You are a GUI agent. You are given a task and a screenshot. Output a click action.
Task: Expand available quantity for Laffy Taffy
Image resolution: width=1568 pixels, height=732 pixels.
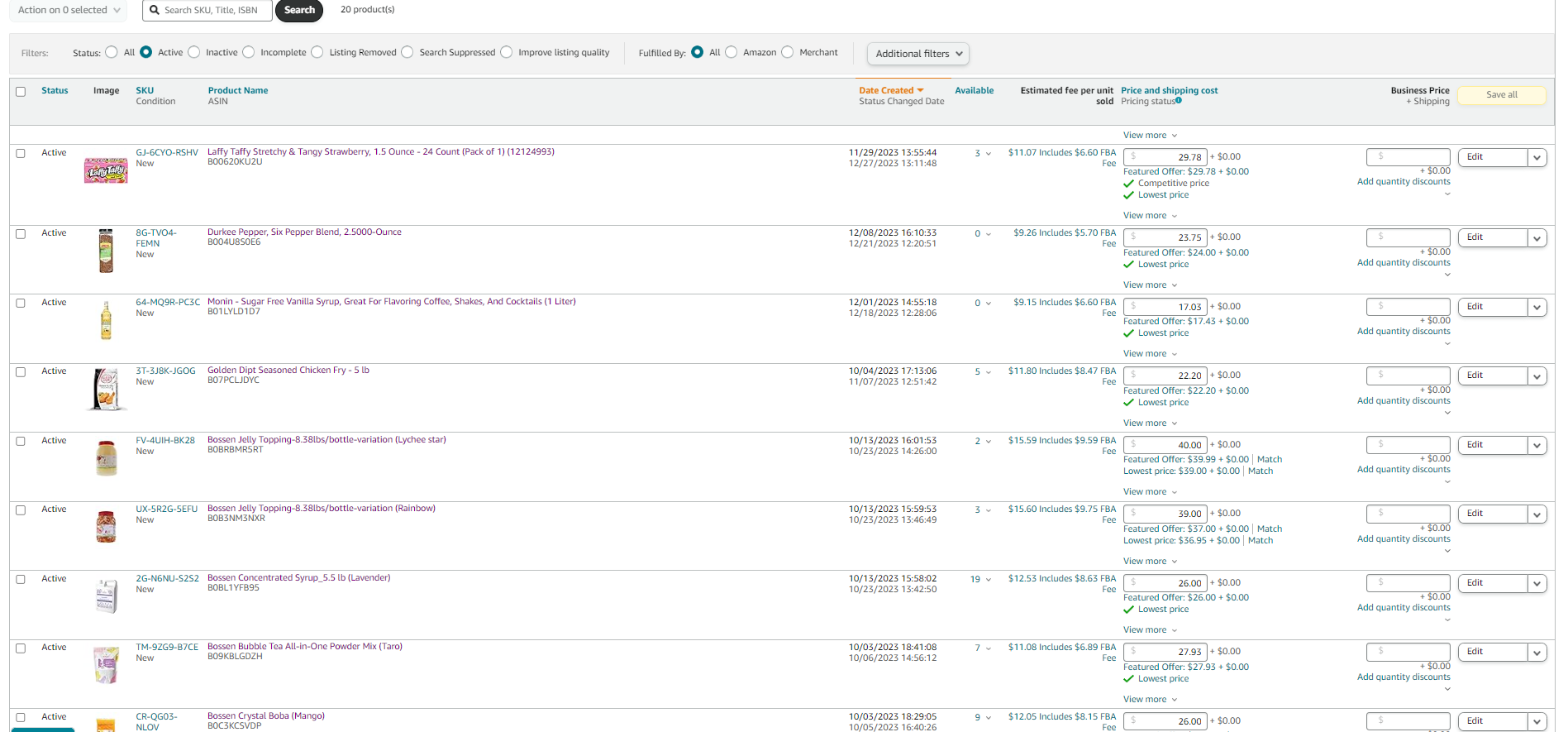coord(989,154)
